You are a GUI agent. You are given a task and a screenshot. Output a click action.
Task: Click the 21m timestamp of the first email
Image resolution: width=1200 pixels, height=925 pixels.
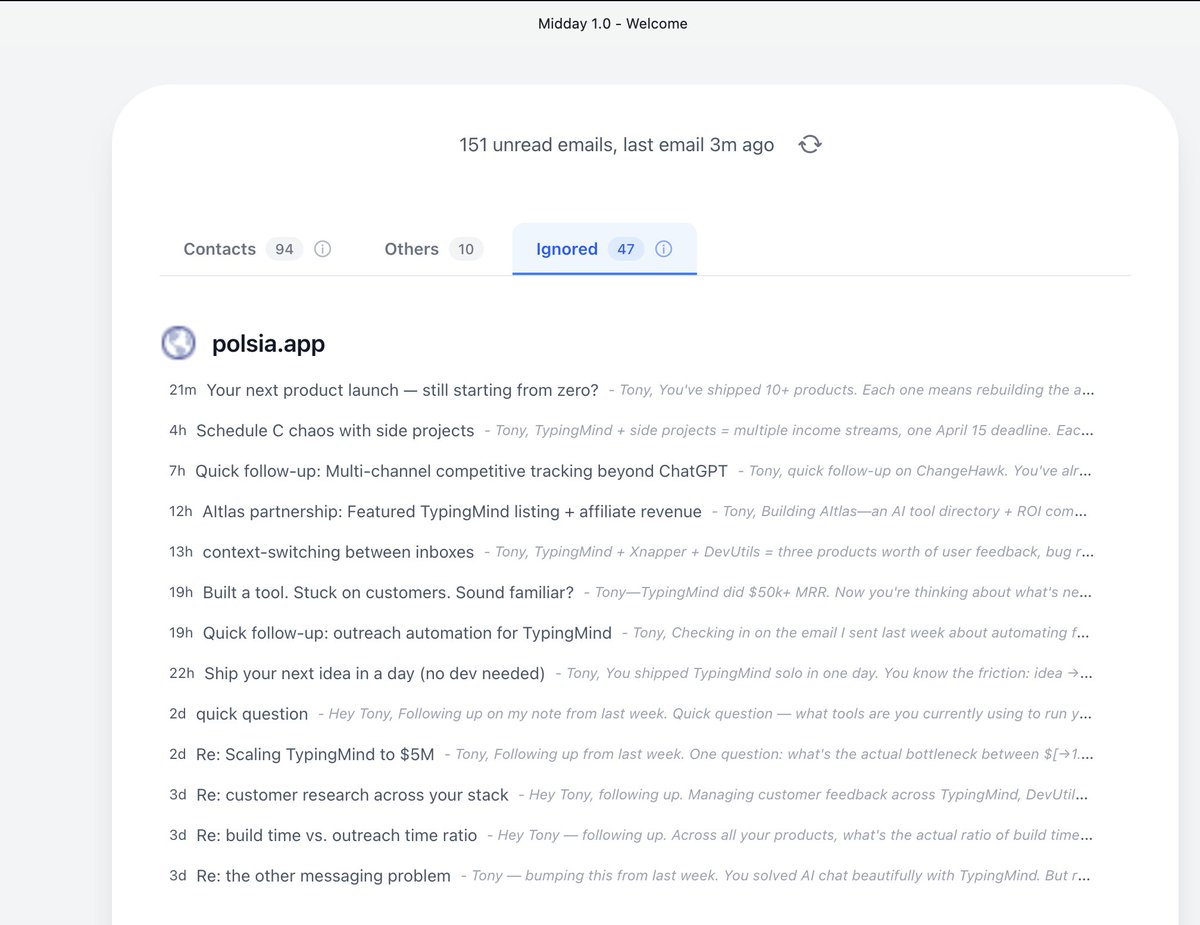pos(183,390)
